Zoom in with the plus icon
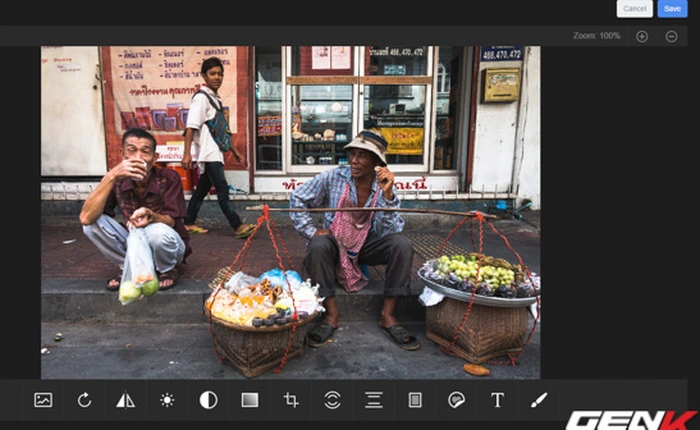The height and width of the screenshot is (430, 700). click(642, 37)
